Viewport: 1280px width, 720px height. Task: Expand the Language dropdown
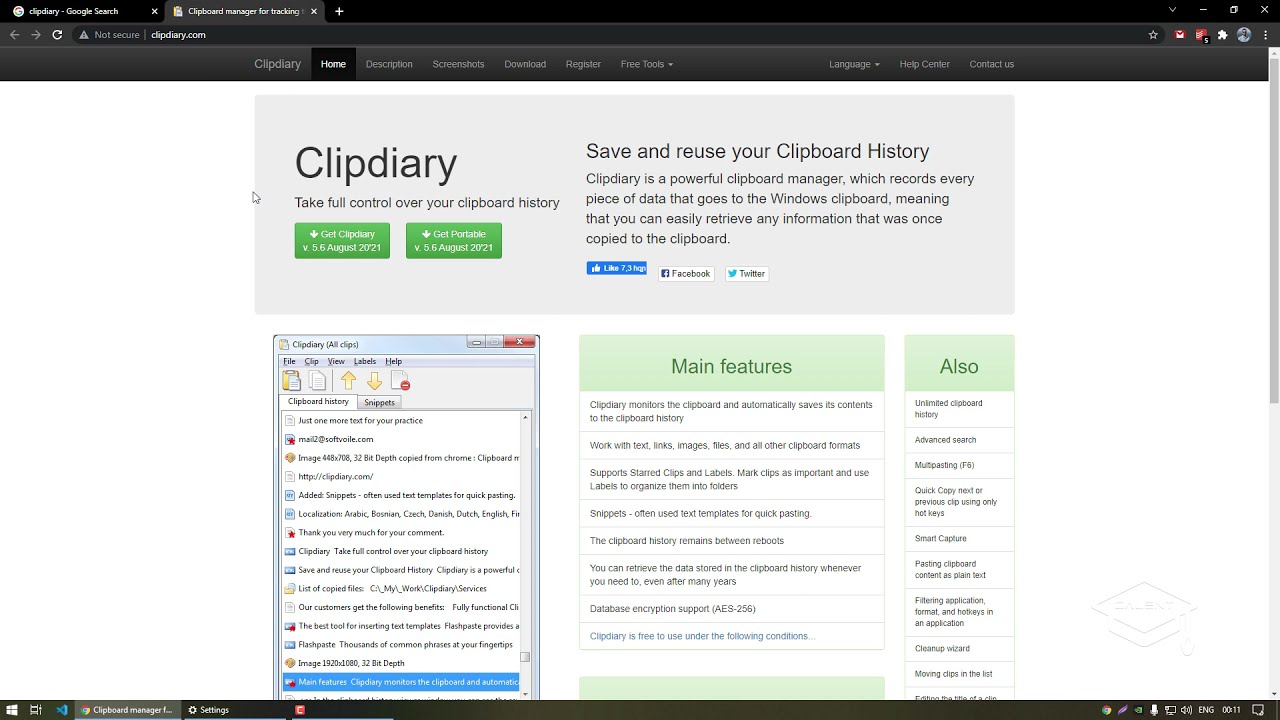pyautogui.click(x=854, y=64)
